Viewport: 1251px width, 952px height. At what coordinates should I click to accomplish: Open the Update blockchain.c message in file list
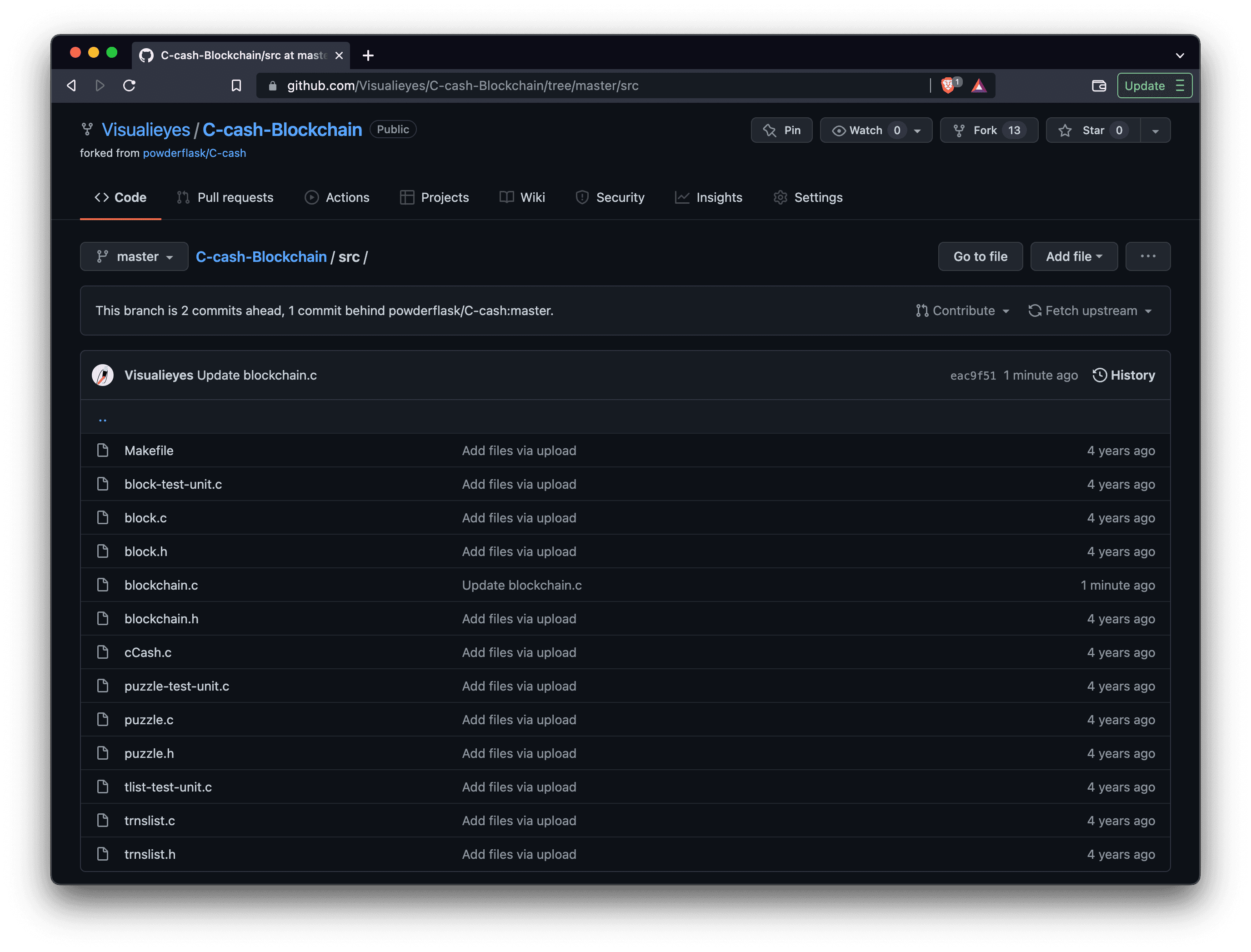point(522,586)
